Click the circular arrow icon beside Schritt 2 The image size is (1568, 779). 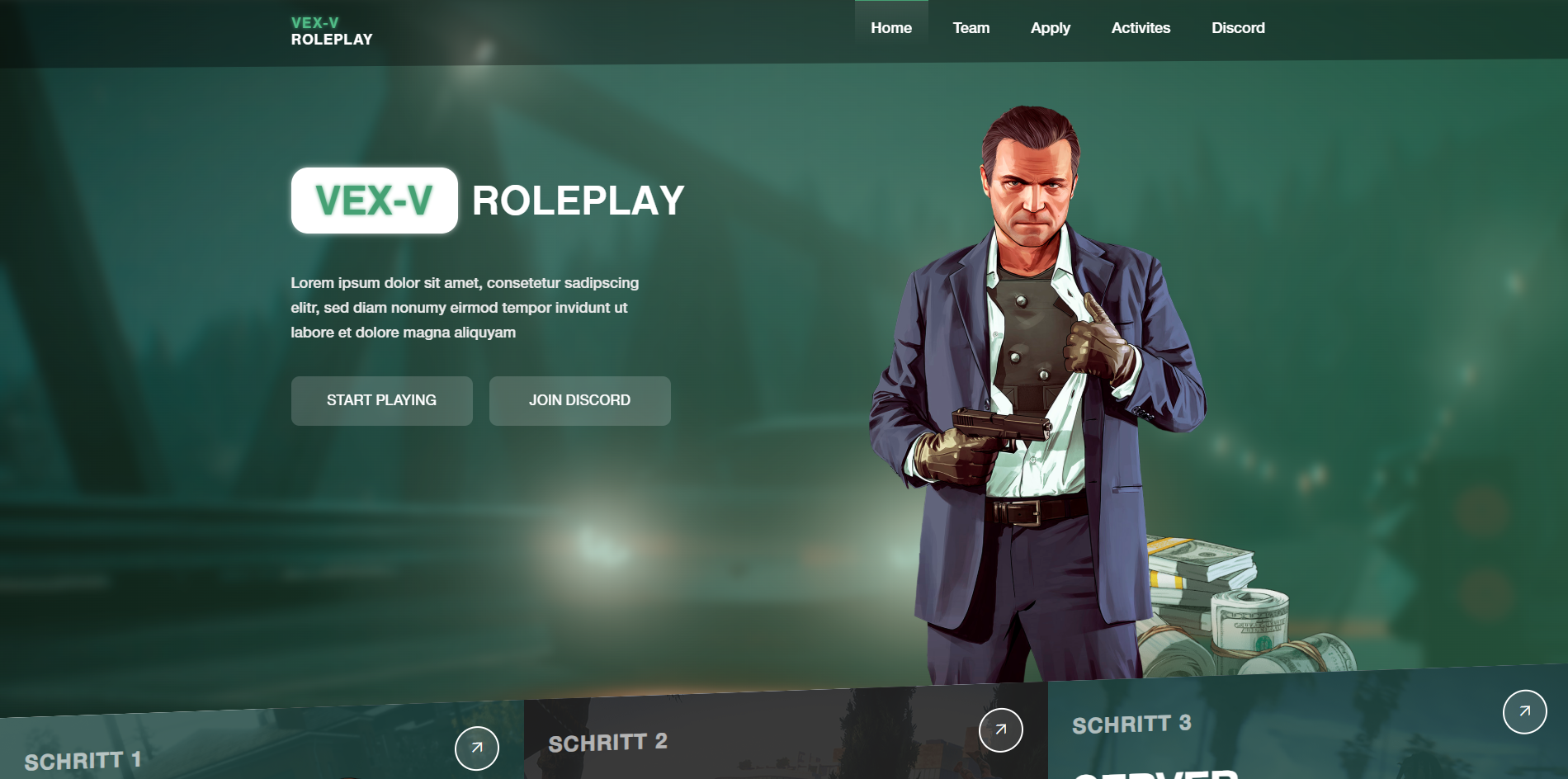[1001, 730]
